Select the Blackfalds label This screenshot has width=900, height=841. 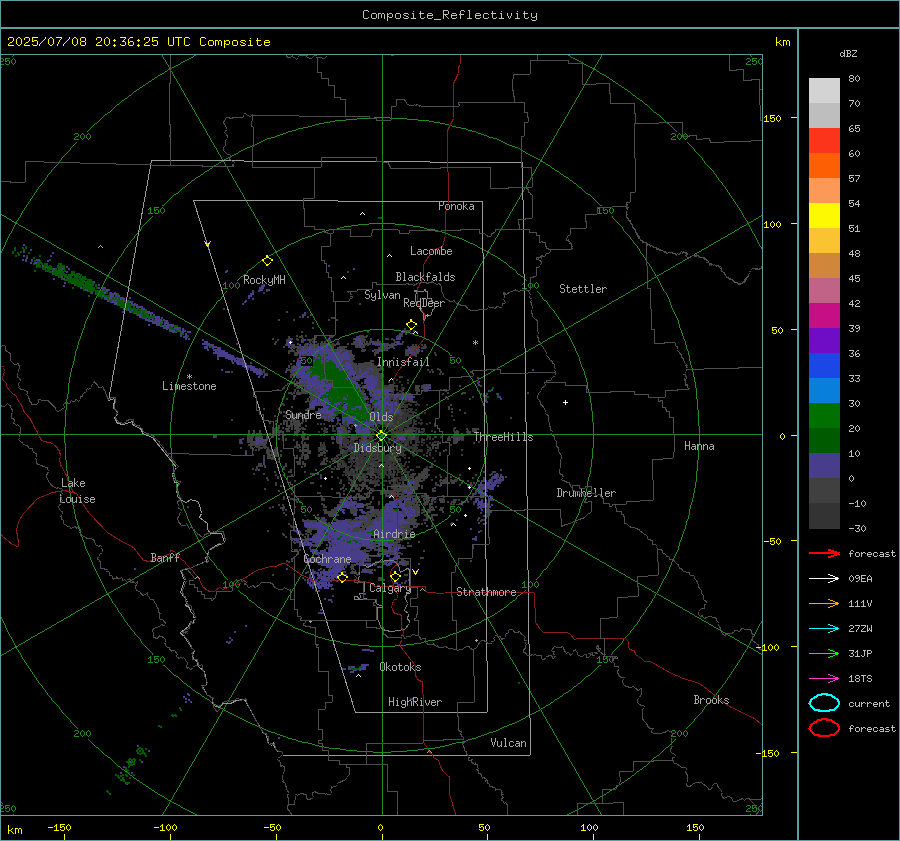pyautogui.click(x=425, y=277)
